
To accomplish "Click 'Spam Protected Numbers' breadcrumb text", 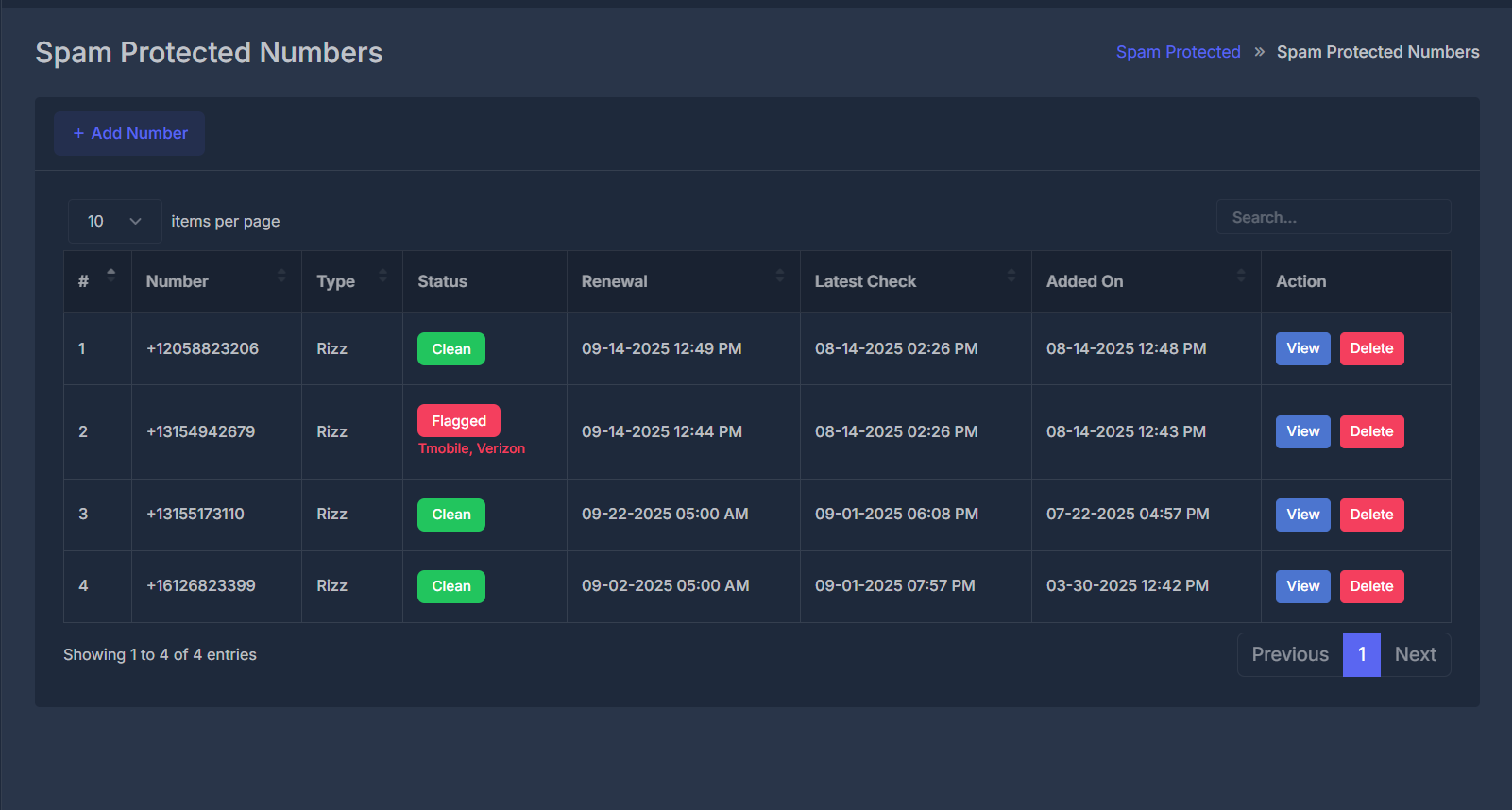I will 1378,52.
